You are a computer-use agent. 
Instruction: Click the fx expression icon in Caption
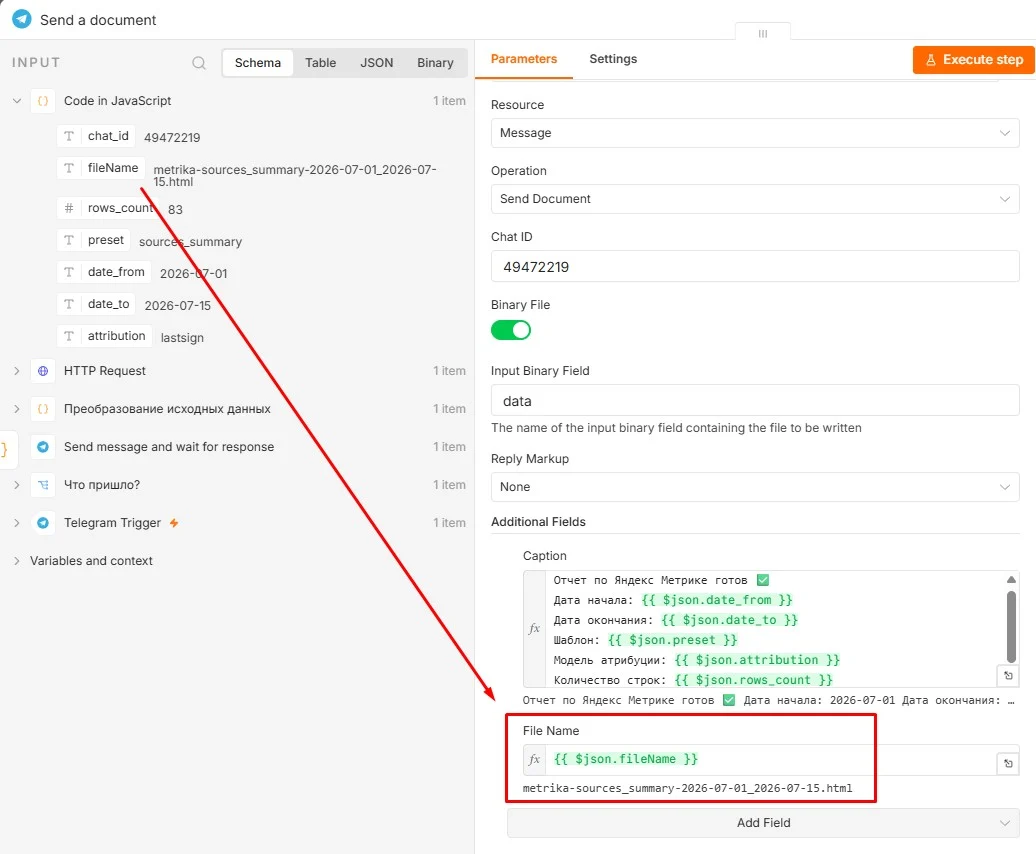pos(534,629)
